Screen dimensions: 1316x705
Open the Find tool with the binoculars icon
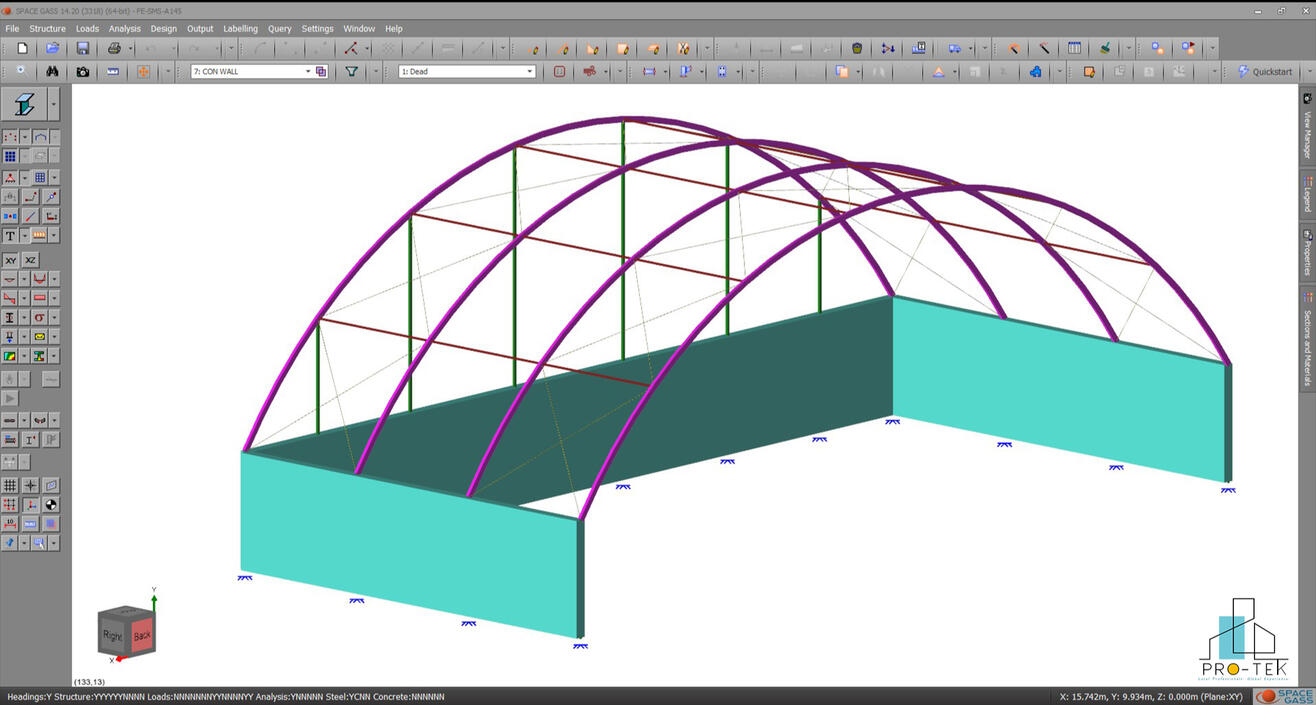click(x=52, y=71)
